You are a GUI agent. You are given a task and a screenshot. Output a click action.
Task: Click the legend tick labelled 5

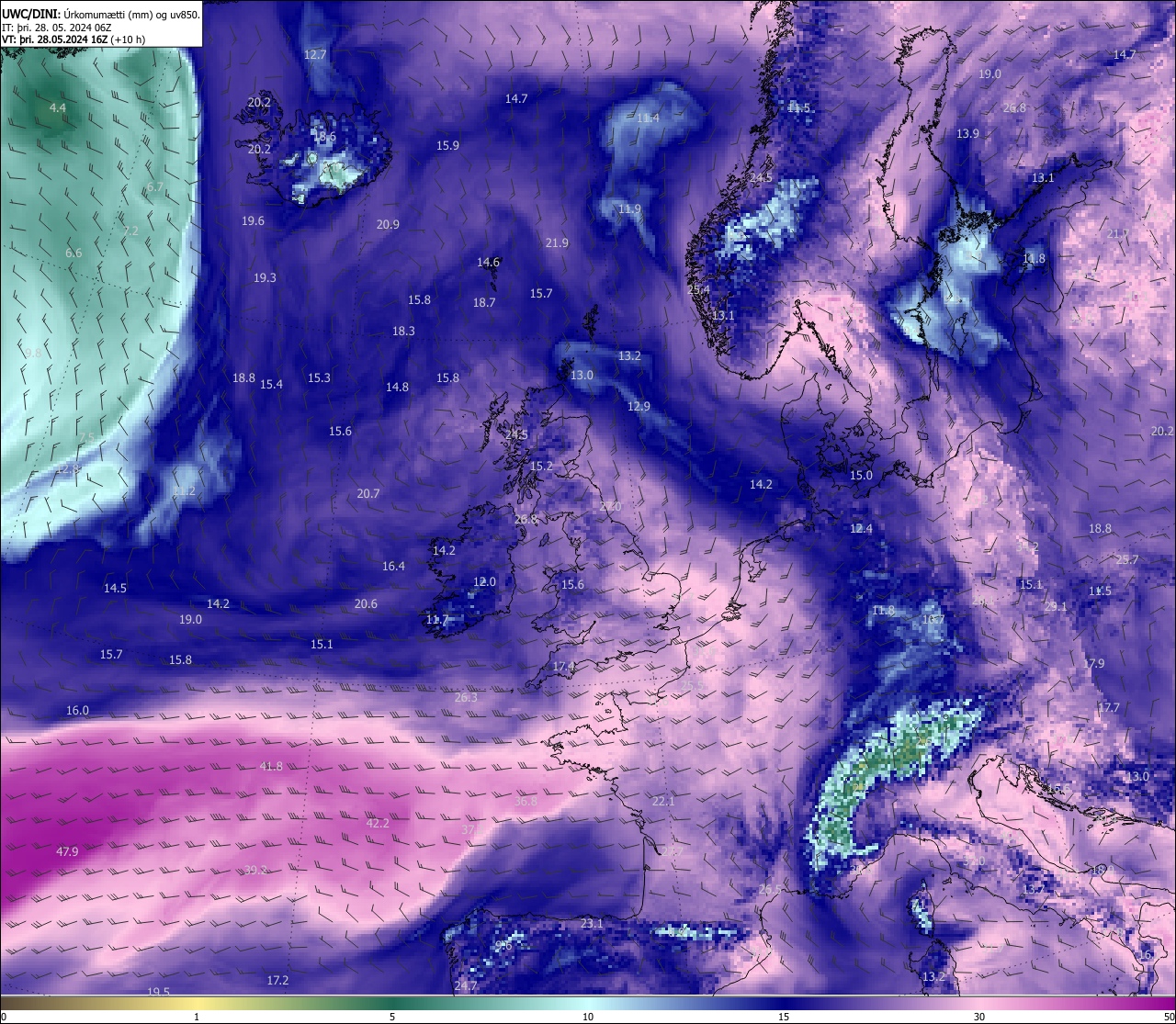pyautogui.click(x=392, y=1017)
